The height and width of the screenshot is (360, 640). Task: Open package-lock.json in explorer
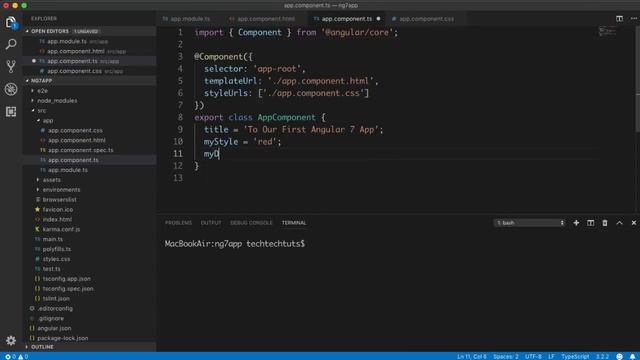(x=62, y=338)
